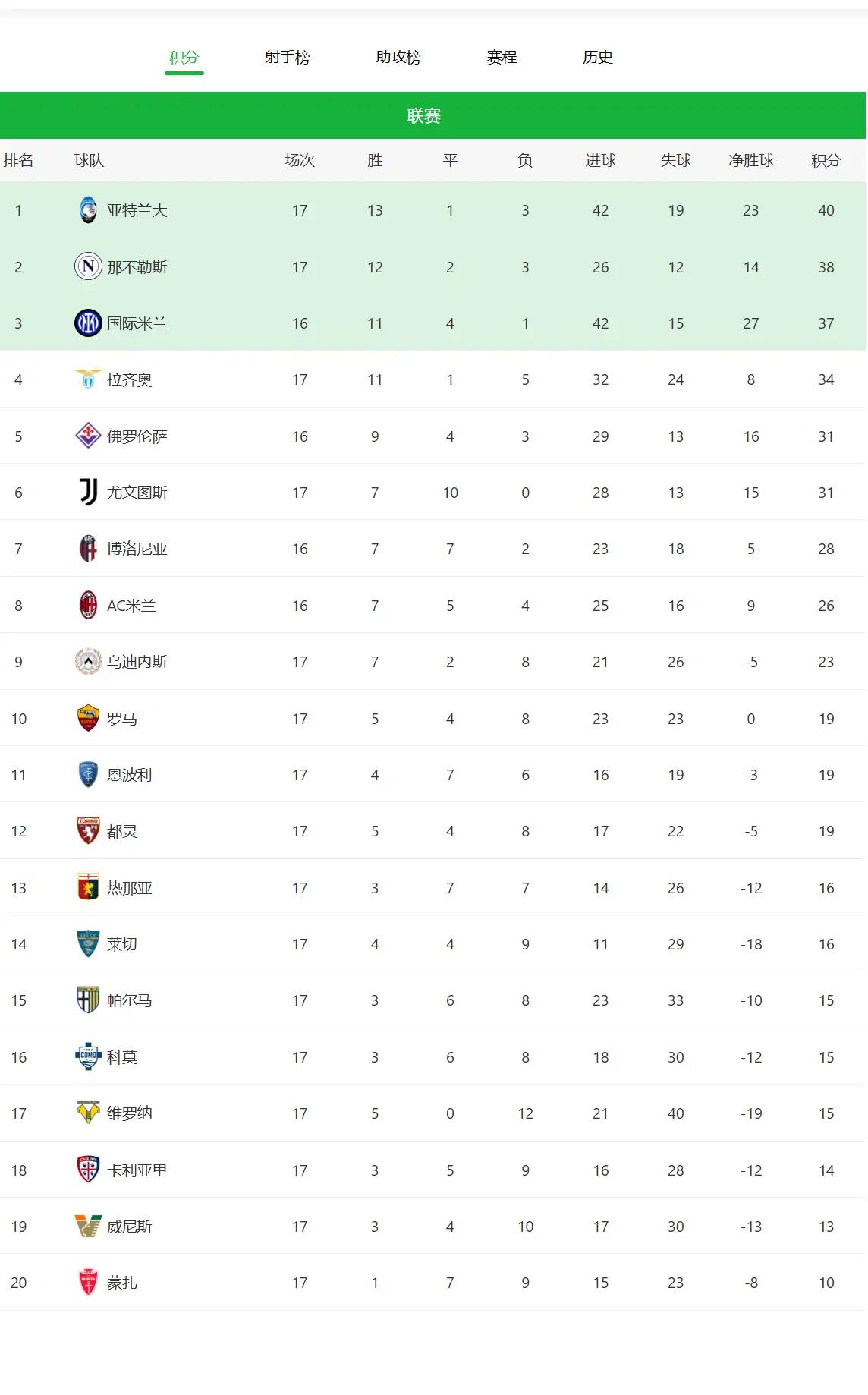Select the 积分 standings tab
This screenshot has width=868, height=1395.
point(184,57)
